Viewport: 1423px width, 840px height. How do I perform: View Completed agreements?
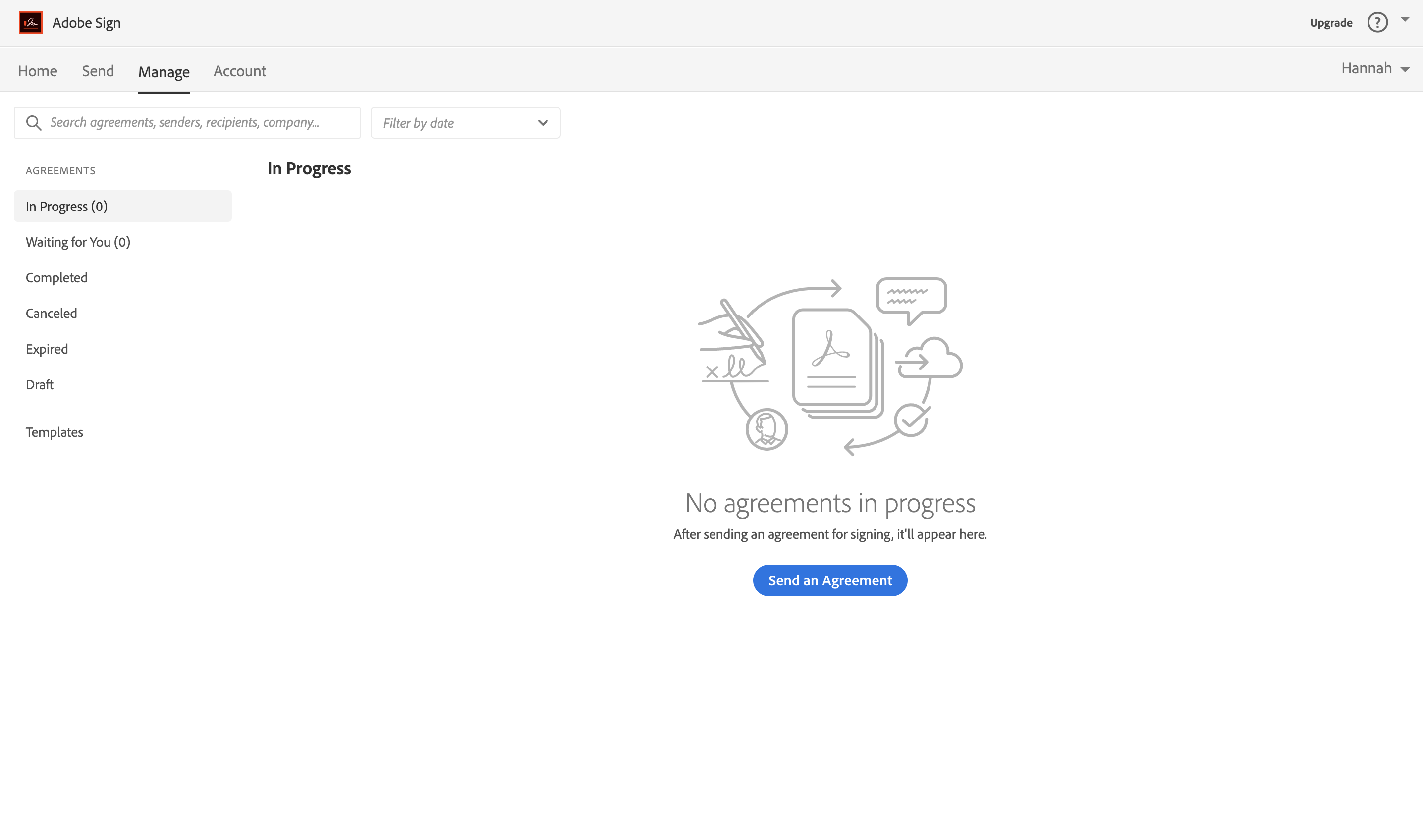click(x=56, y=277)
